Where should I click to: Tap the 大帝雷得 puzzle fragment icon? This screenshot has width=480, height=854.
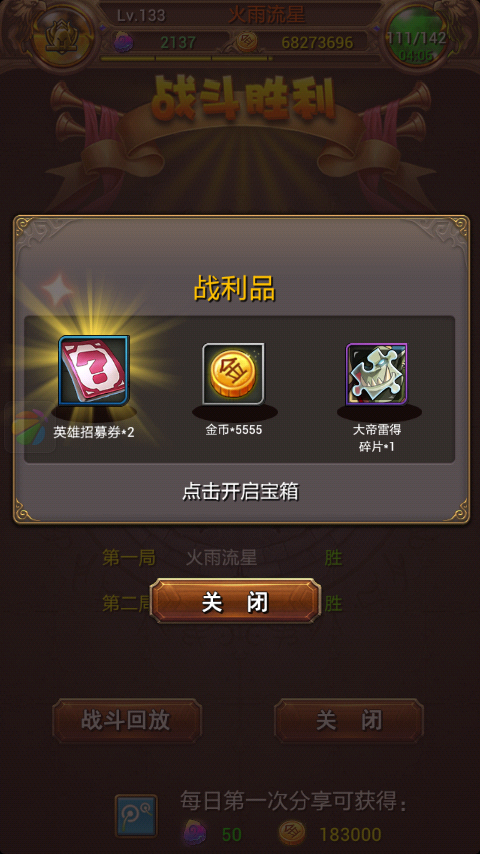coord(376,374)
